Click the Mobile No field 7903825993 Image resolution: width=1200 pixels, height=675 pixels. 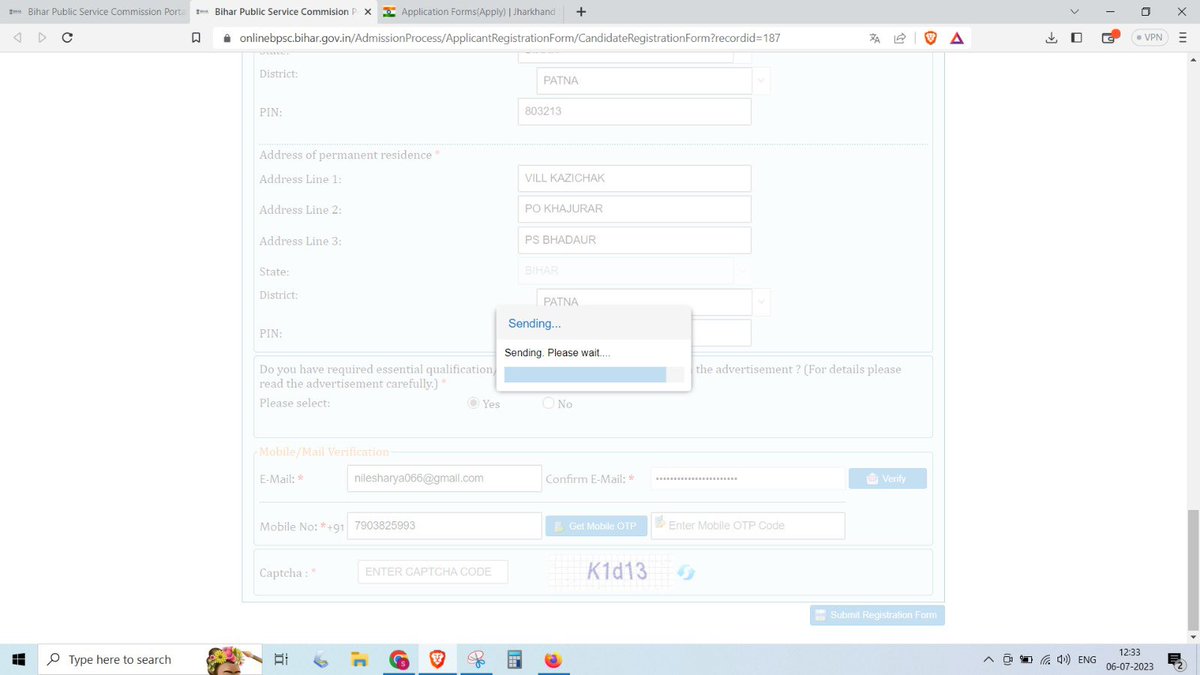click(x=444, y=525)
